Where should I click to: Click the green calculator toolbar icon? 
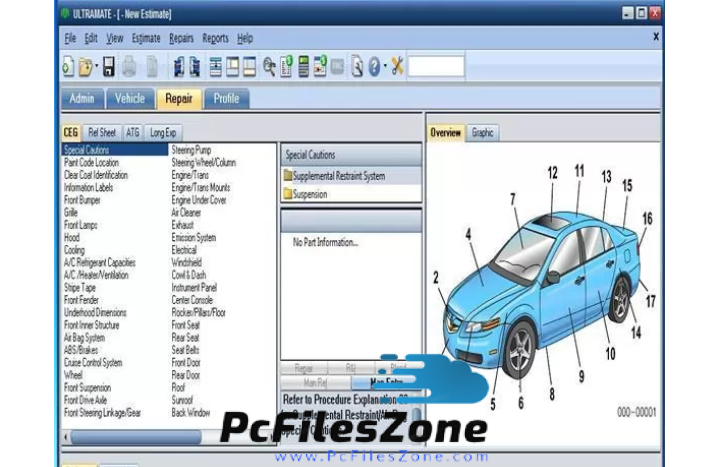tap(303, 67)
